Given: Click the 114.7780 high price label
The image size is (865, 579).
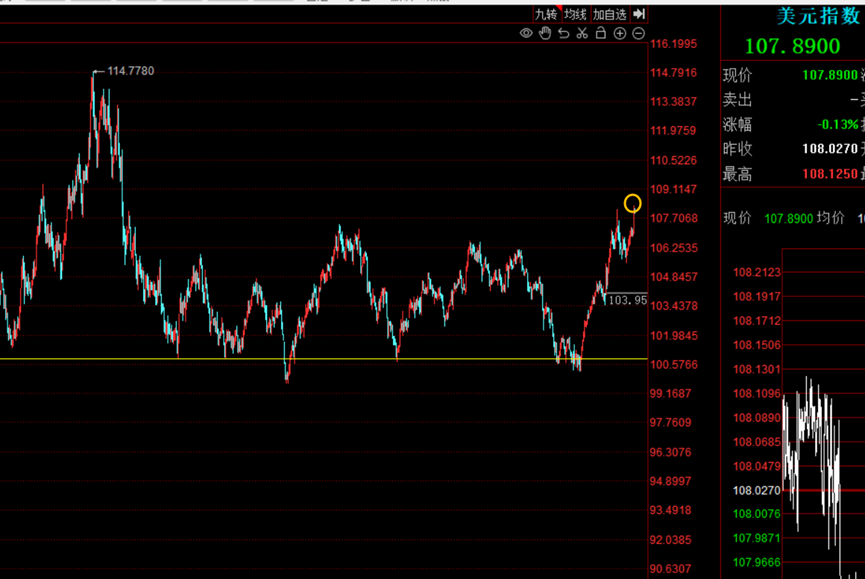Looking at the screenshot, I should click(x=131, y=71).
